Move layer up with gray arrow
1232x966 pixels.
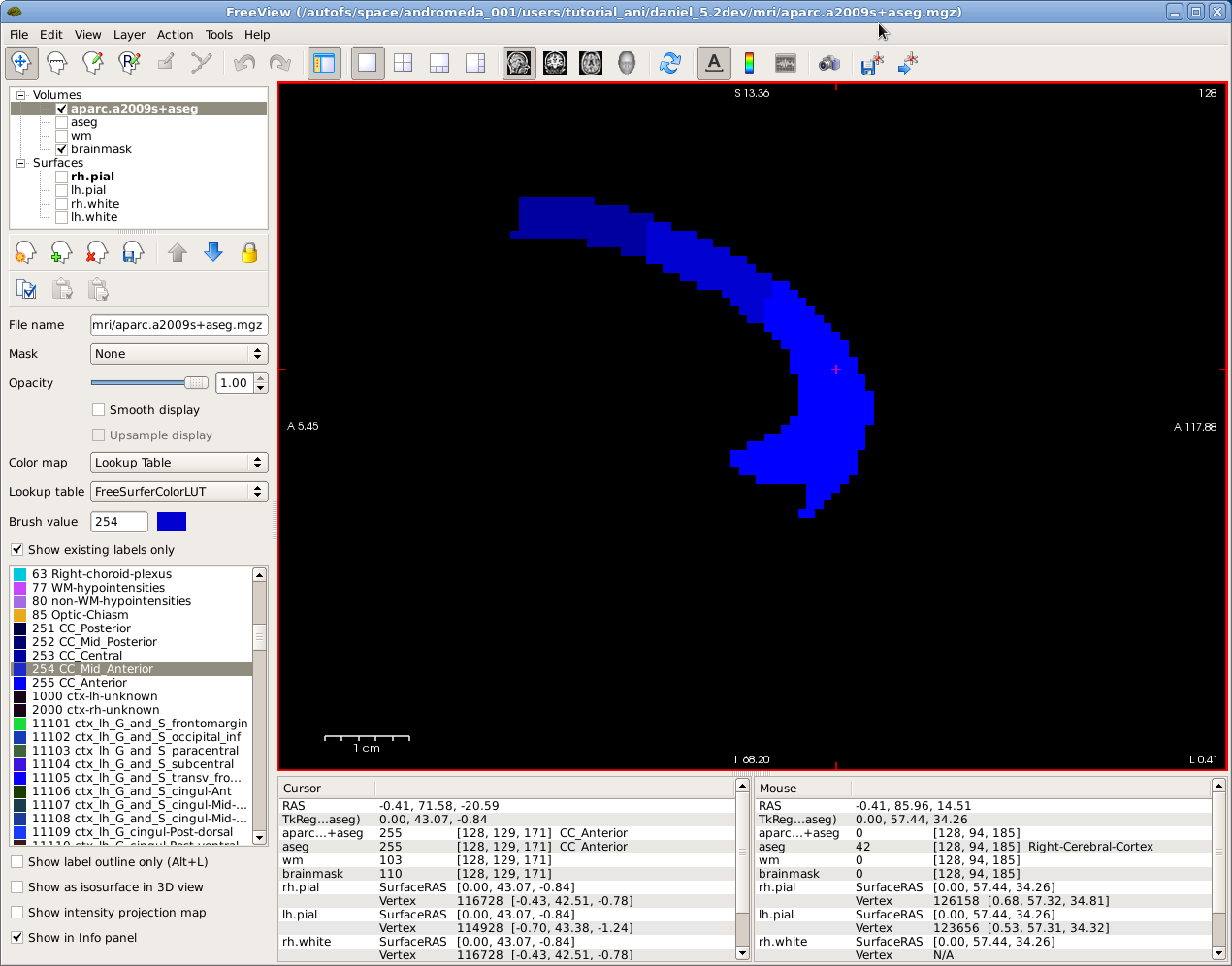pos(178,253)
